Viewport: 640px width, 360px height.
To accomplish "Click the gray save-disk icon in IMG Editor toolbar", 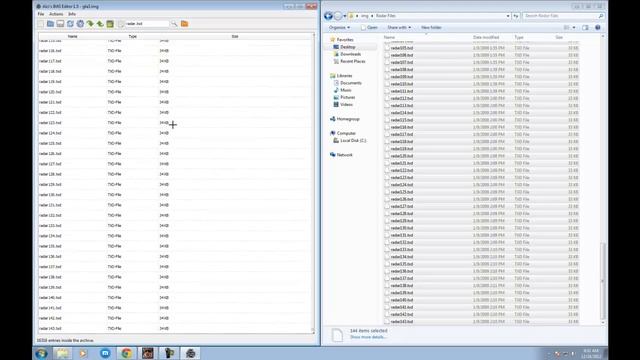I will click(60, 24).
